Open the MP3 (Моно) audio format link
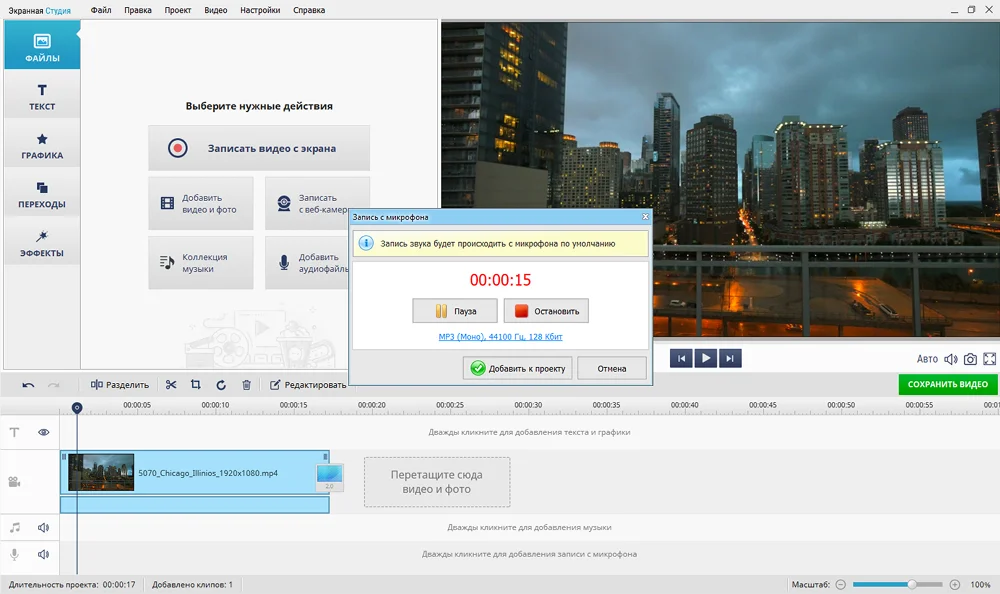The width and height of the screenshot is (1000, 594). click(x=499, y=337)
